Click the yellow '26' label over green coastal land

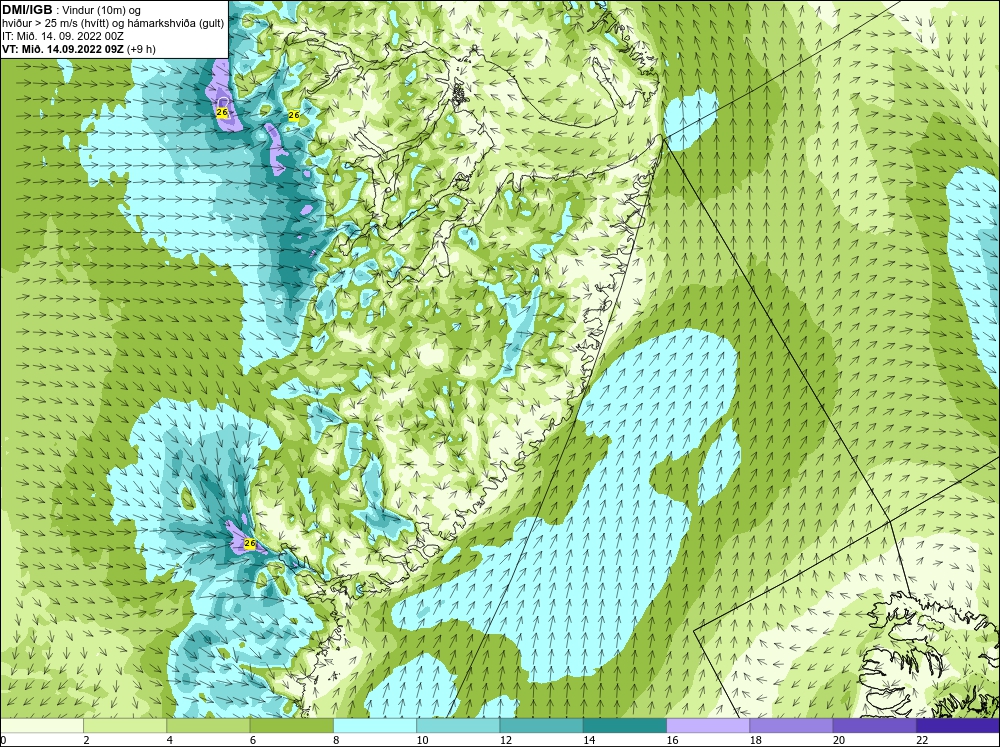click(294, 115)
